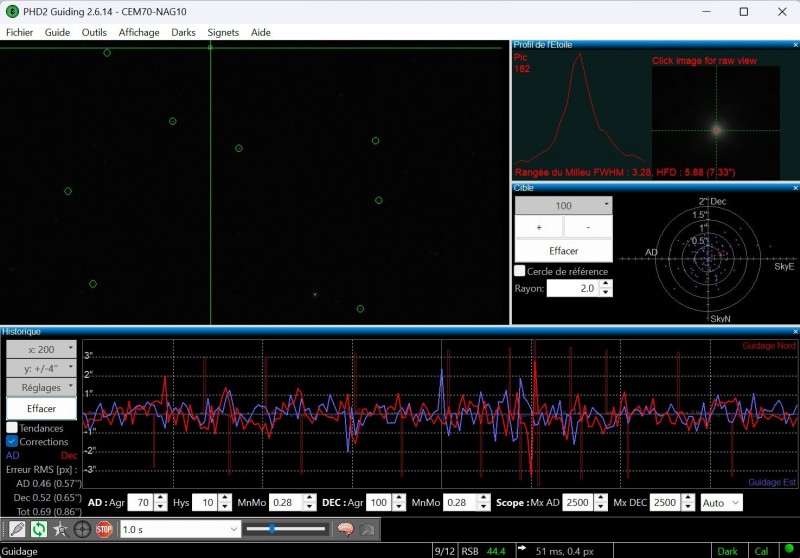The width and height of the screenshot is (800, 558).
Task: Open the Réglages dropdown
Action: pyautogui.click(x=41, y=387)
